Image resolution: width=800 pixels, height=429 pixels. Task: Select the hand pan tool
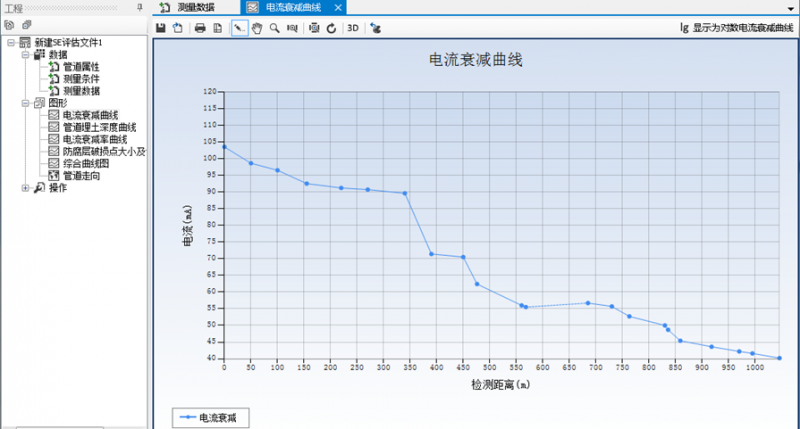pyautogui.click(x=257, y=28)
